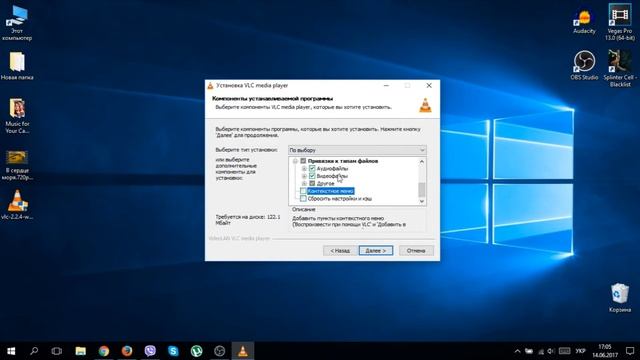Select the vlc-2.2.4 installer file on desktop
Image resolution: width=640 pixels, height=360 pixels.
pos(17,205)
